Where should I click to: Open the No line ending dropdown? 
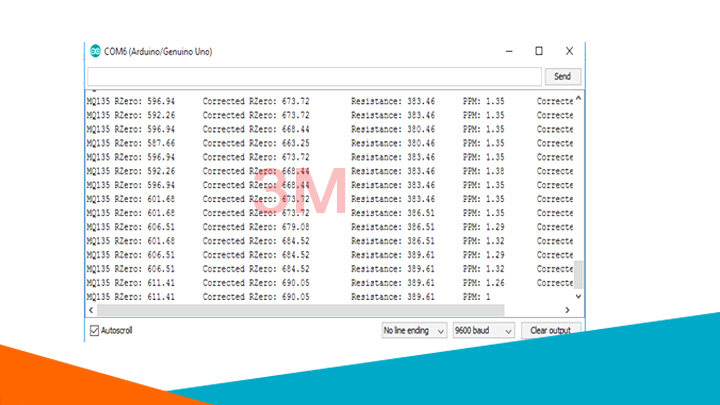coord(414,330)
